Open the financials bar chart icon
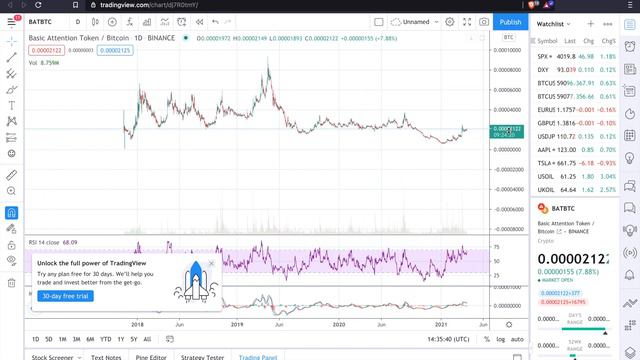The width and height of the screenshot is (640, 360). 147,22
